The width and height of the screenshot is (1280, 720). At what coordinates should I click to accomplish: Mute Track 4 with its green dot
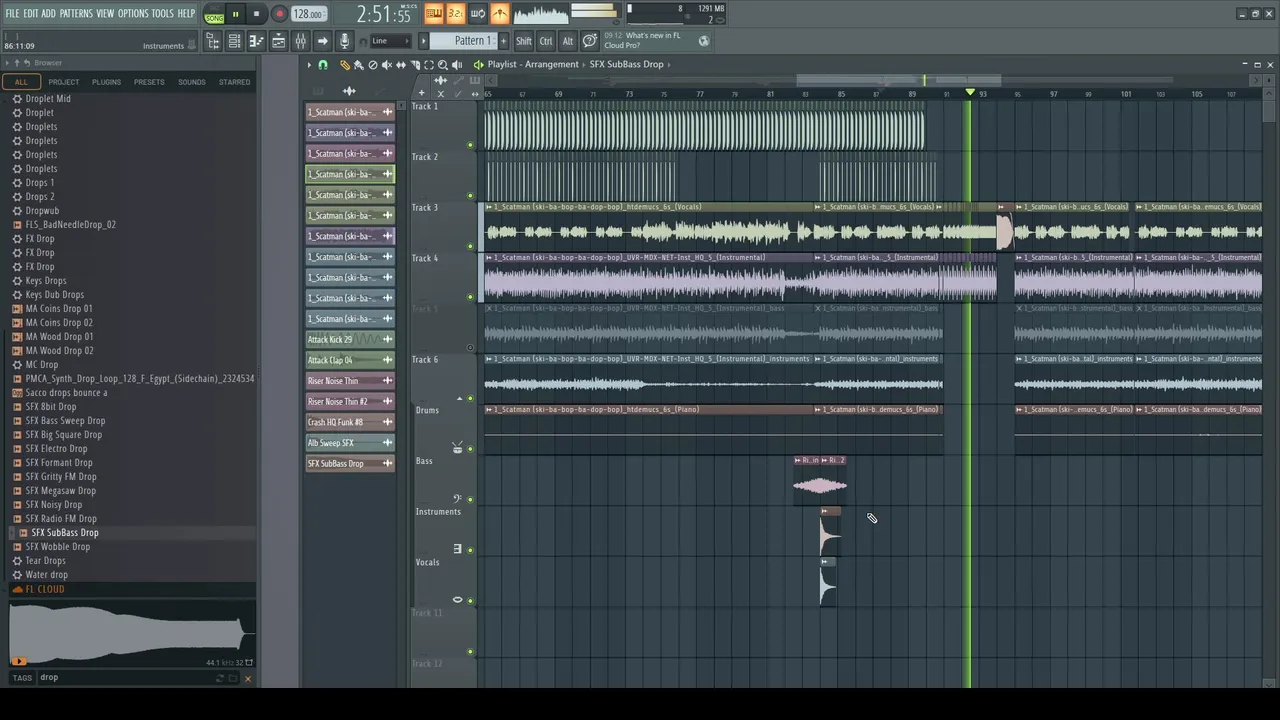pyautogui.click(x=470, y=297)
